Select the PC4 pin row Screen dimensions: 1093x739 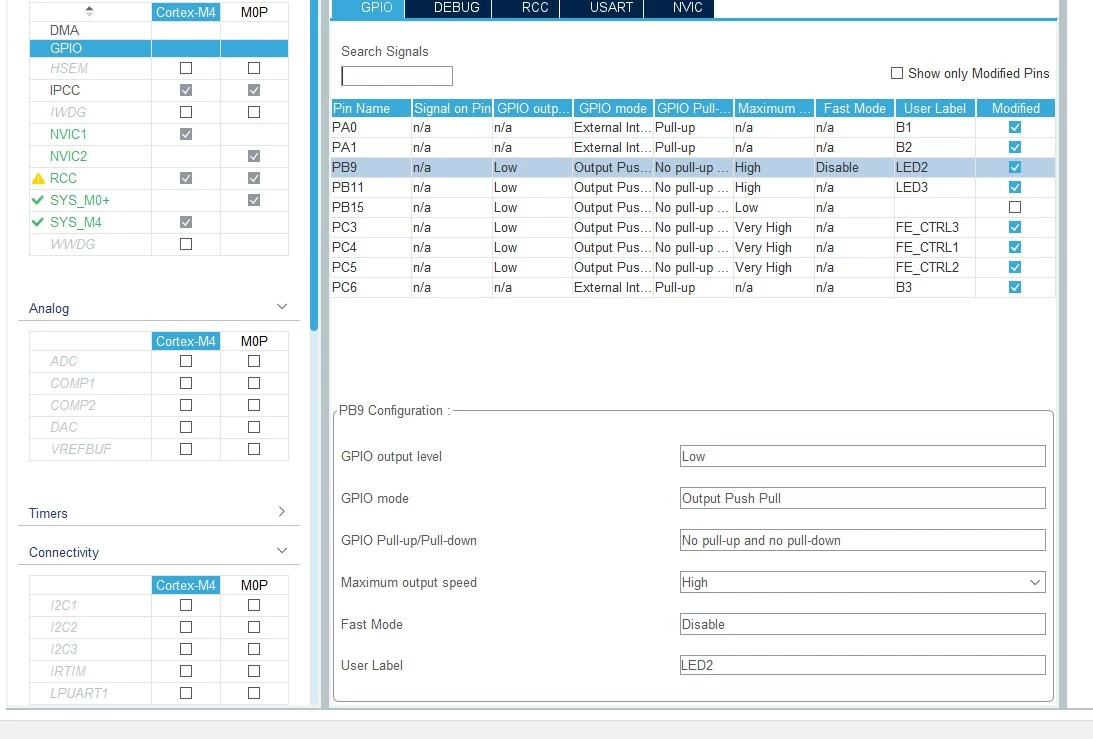click(693, 247)
